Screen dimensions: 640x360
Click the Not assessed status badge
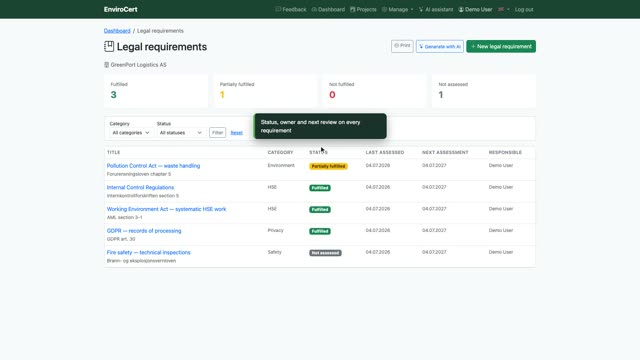coord(325,253)
